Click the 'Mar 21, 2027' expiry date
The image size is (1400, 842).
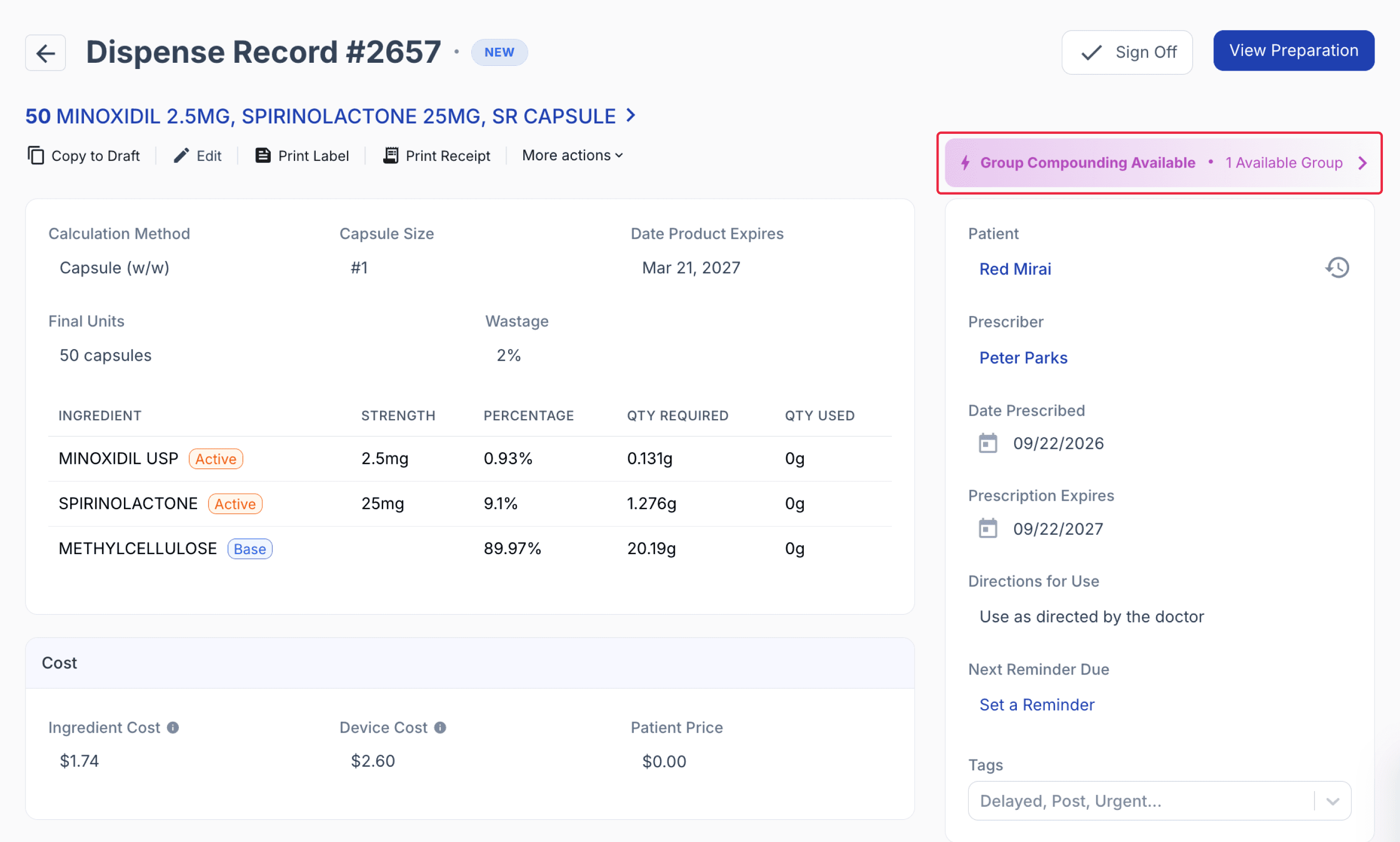point(691,268)
